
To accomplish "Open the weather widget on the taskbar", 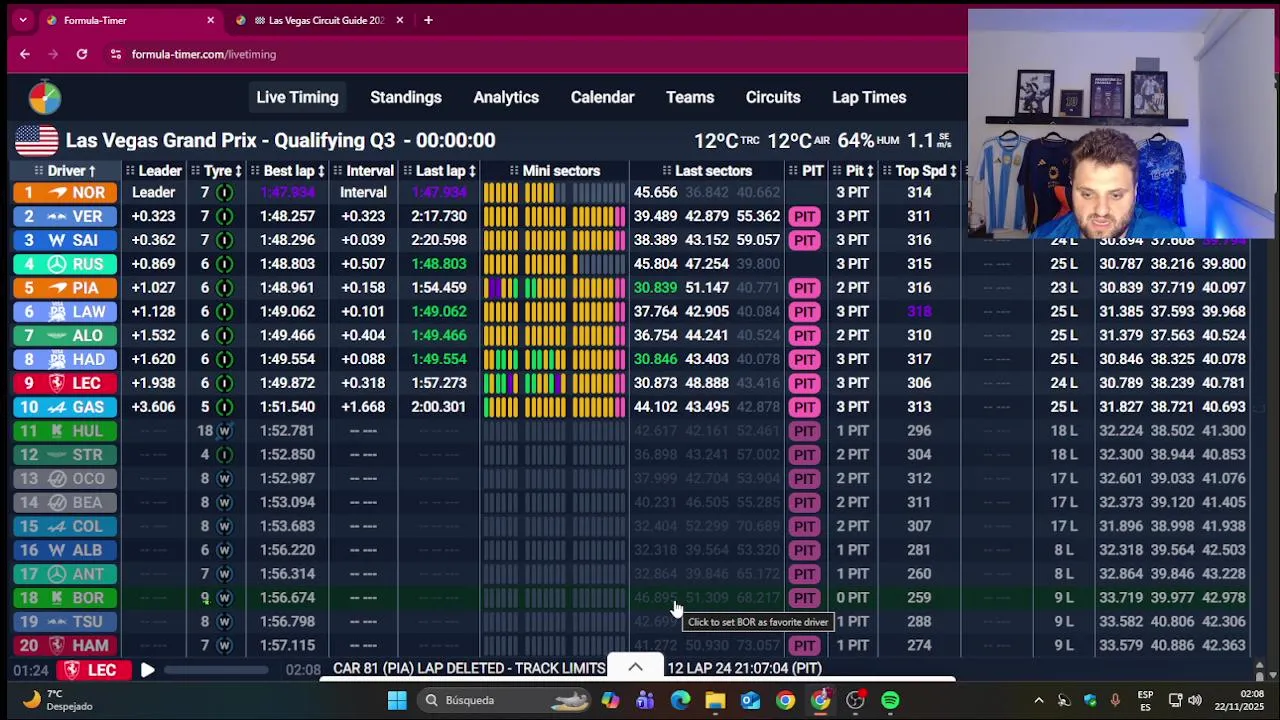I will point(58,700).
